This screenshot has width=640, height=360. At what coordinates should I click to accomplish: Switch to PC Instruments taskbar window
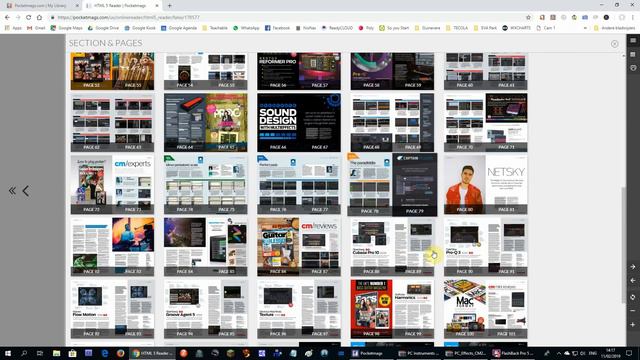pyautogui.click(x=419, y=353)
